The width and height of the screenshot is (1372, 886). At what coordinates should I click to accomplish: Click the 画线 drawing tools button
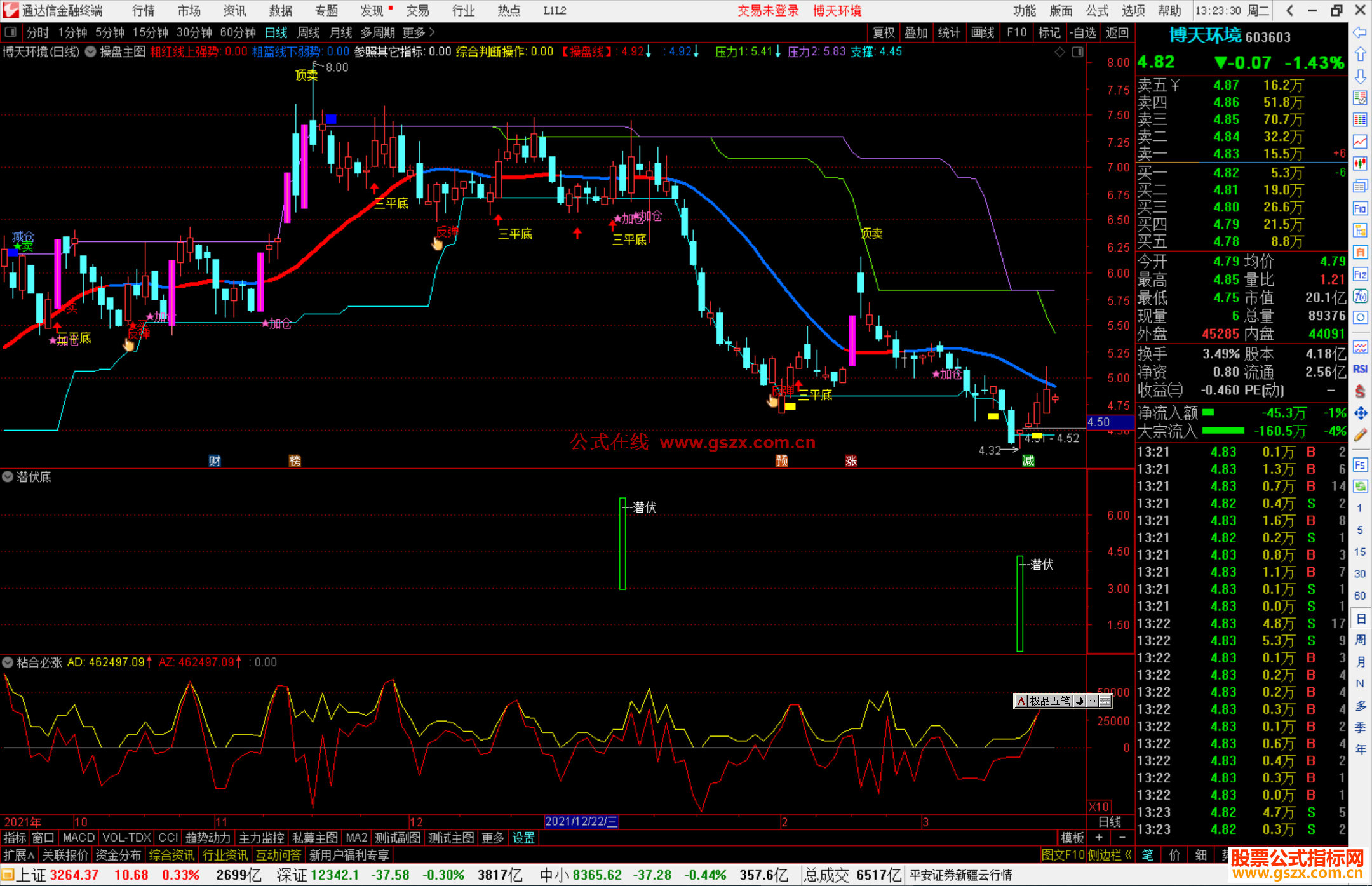983,32
